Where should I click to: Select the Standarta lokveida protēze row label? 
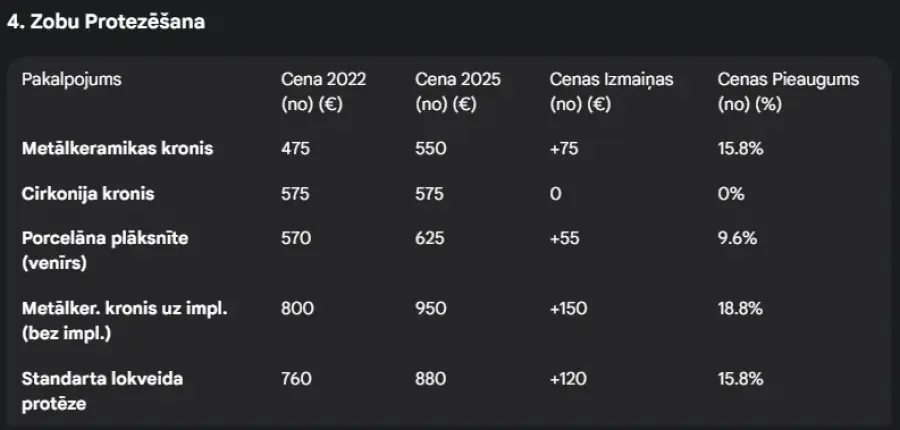tap(102, 390)
